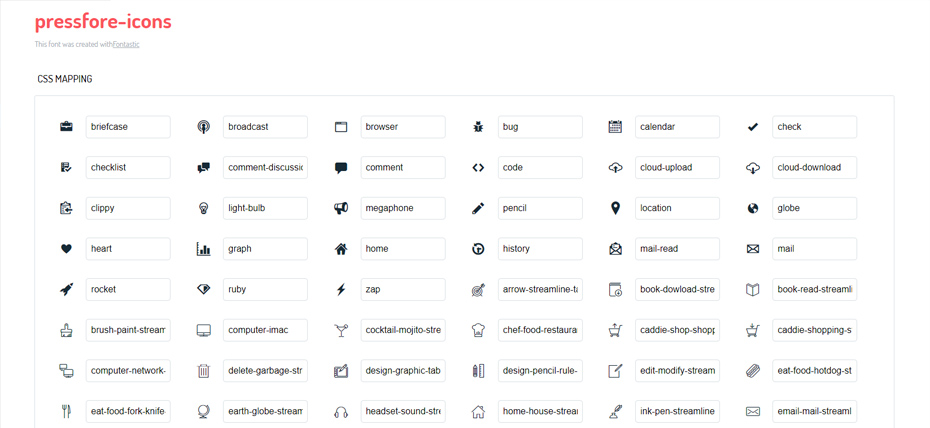930x428 pixels.
Task: Click the rocket icon
Action: click(66, 289)
